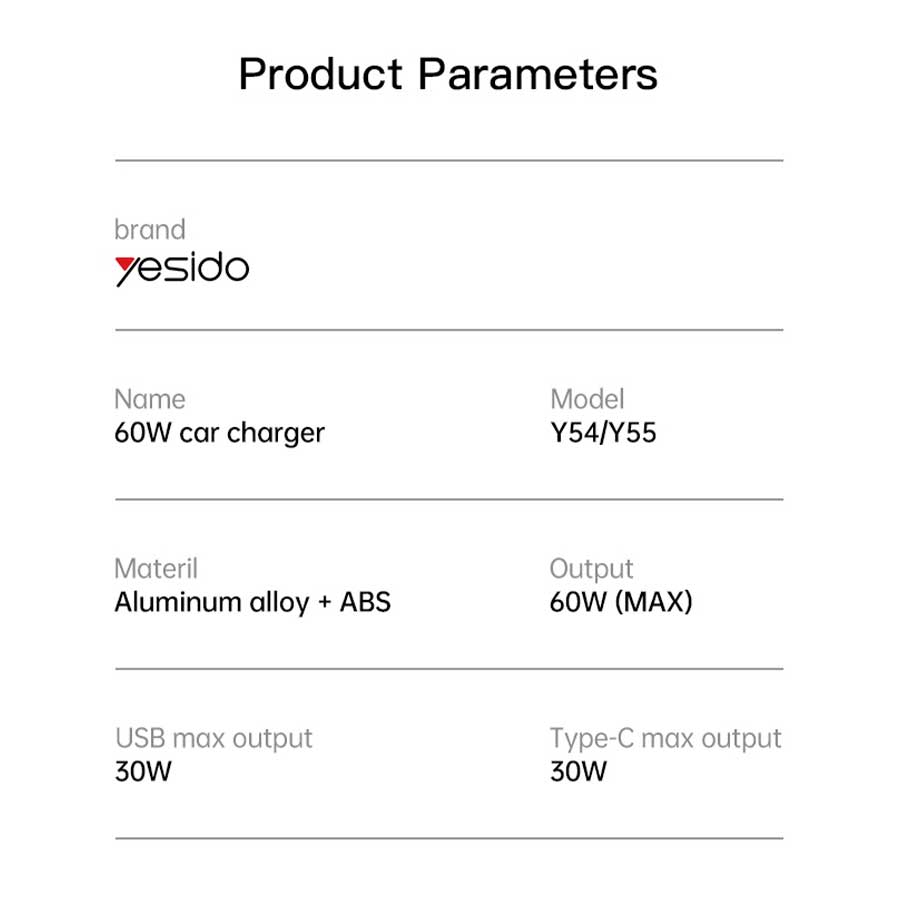This screenshot has width=900, height=900.
Task: Click the word Product in the title
Action: pyautogui.click(x=321, y=74)
